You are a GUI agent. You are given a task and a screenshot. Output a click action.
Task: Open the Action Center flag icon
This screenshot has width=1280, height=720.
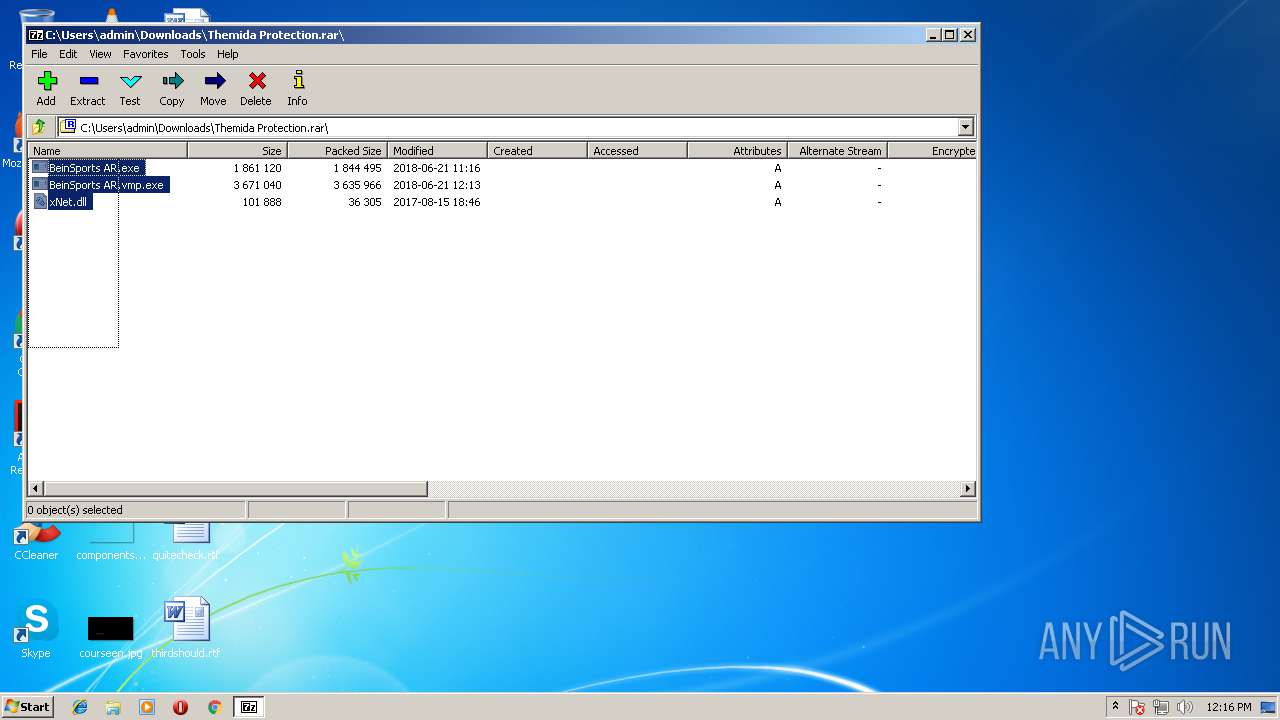click(1137, 707)
